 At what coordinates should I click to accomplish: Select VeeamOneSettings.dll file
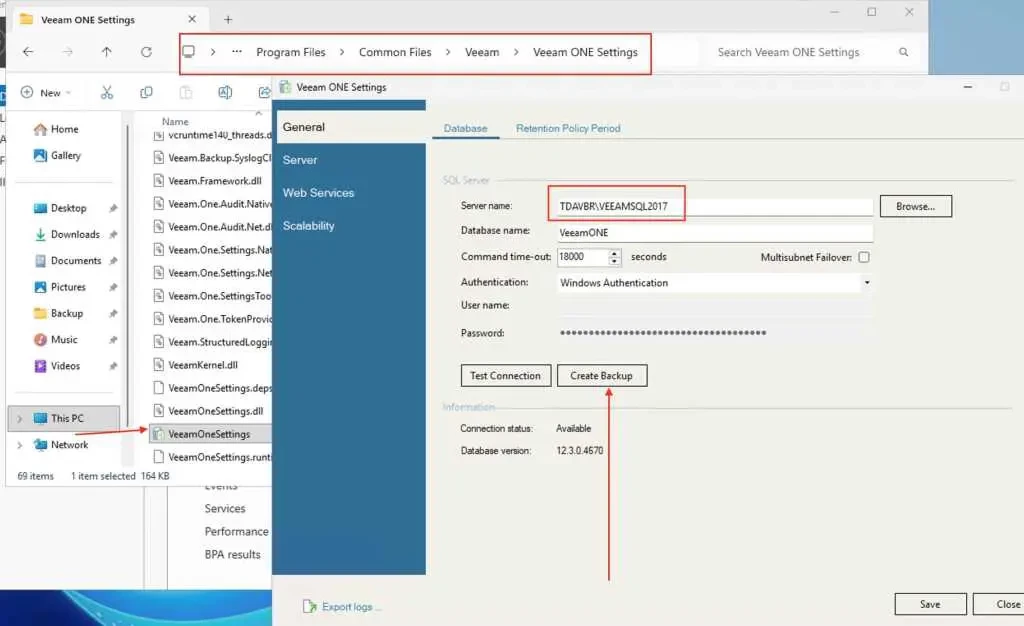(x=216, y=411)
